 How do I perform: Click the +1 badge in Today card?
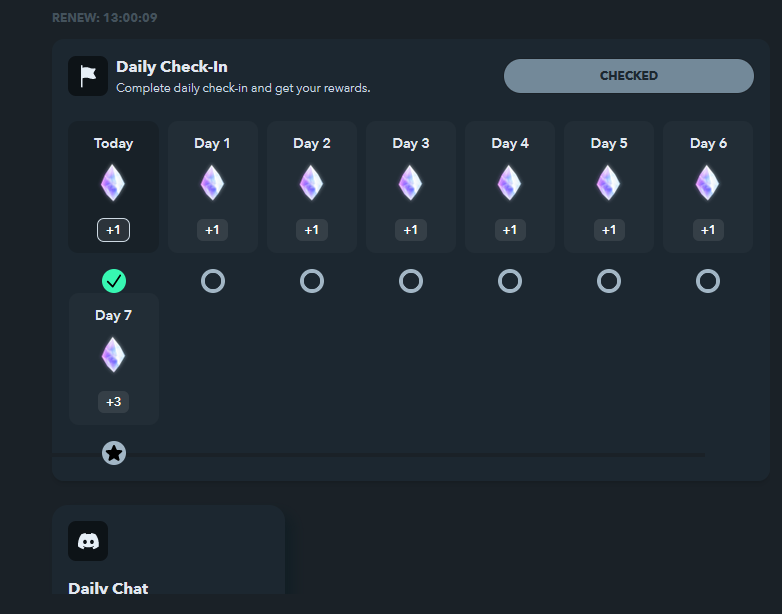113,230
